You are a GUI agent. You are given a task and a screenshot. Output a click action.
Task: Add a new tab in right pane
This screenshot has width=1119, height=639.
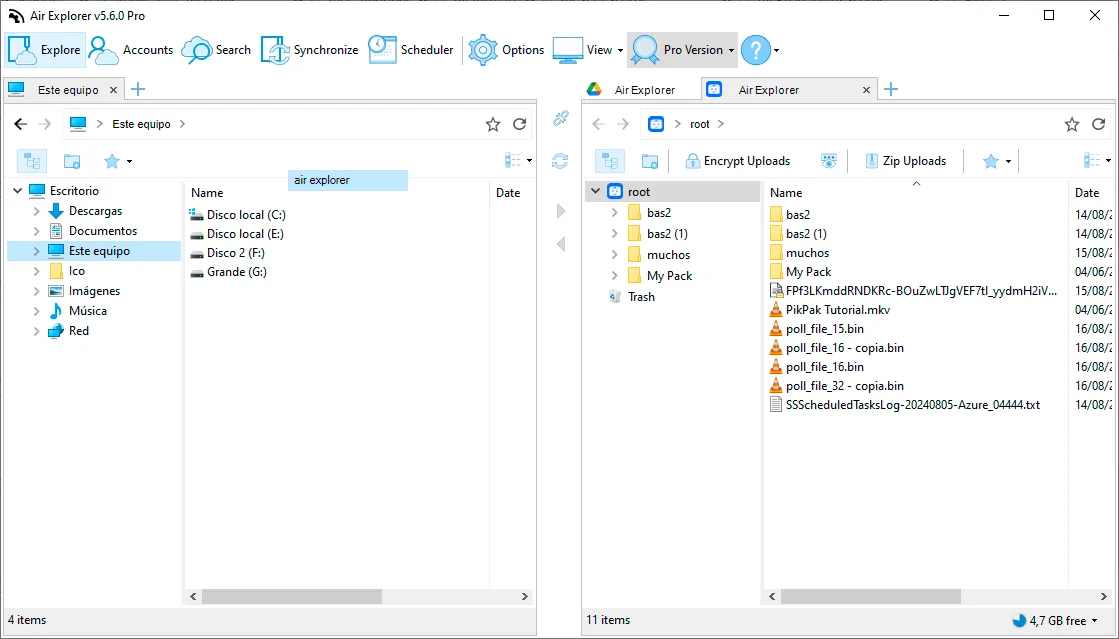click(x=891, y=89)
